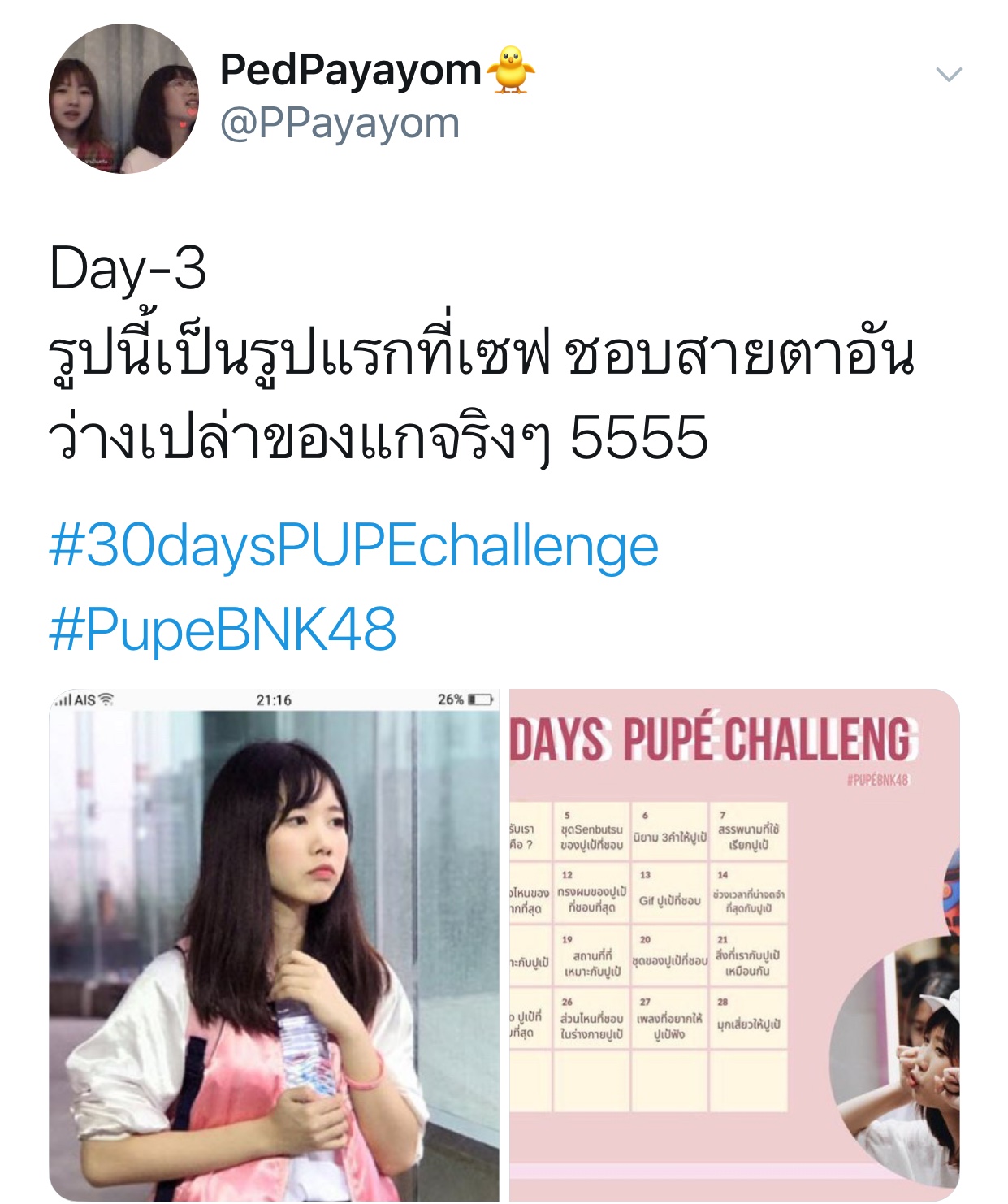The width and height of the screenshot is (1008, 1204).
Task: View the girl holding water bottle photo
Action: pos(275,945)
